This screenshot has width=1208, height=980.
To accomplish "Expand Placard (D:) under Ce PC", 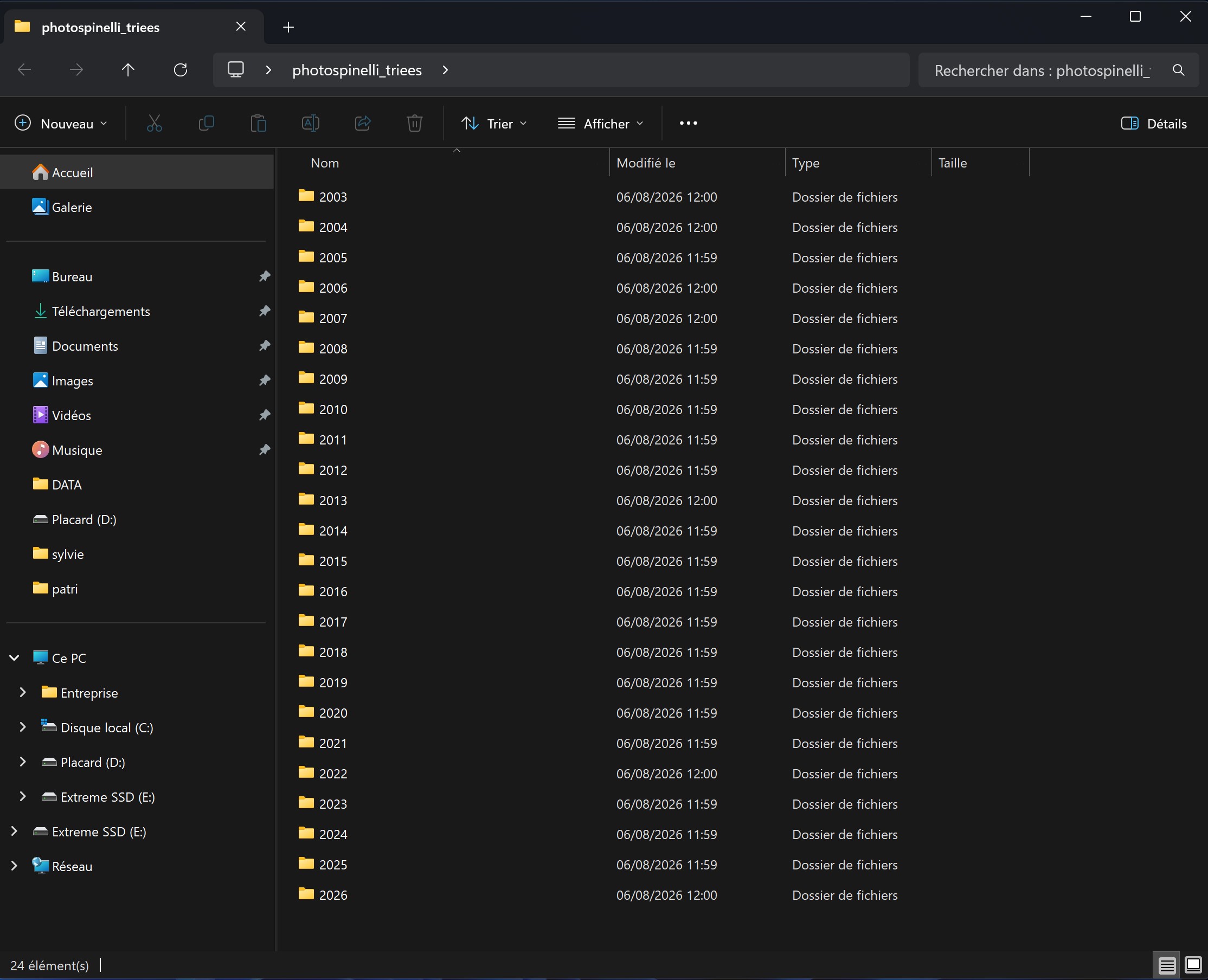I will (x=23, y=762).
